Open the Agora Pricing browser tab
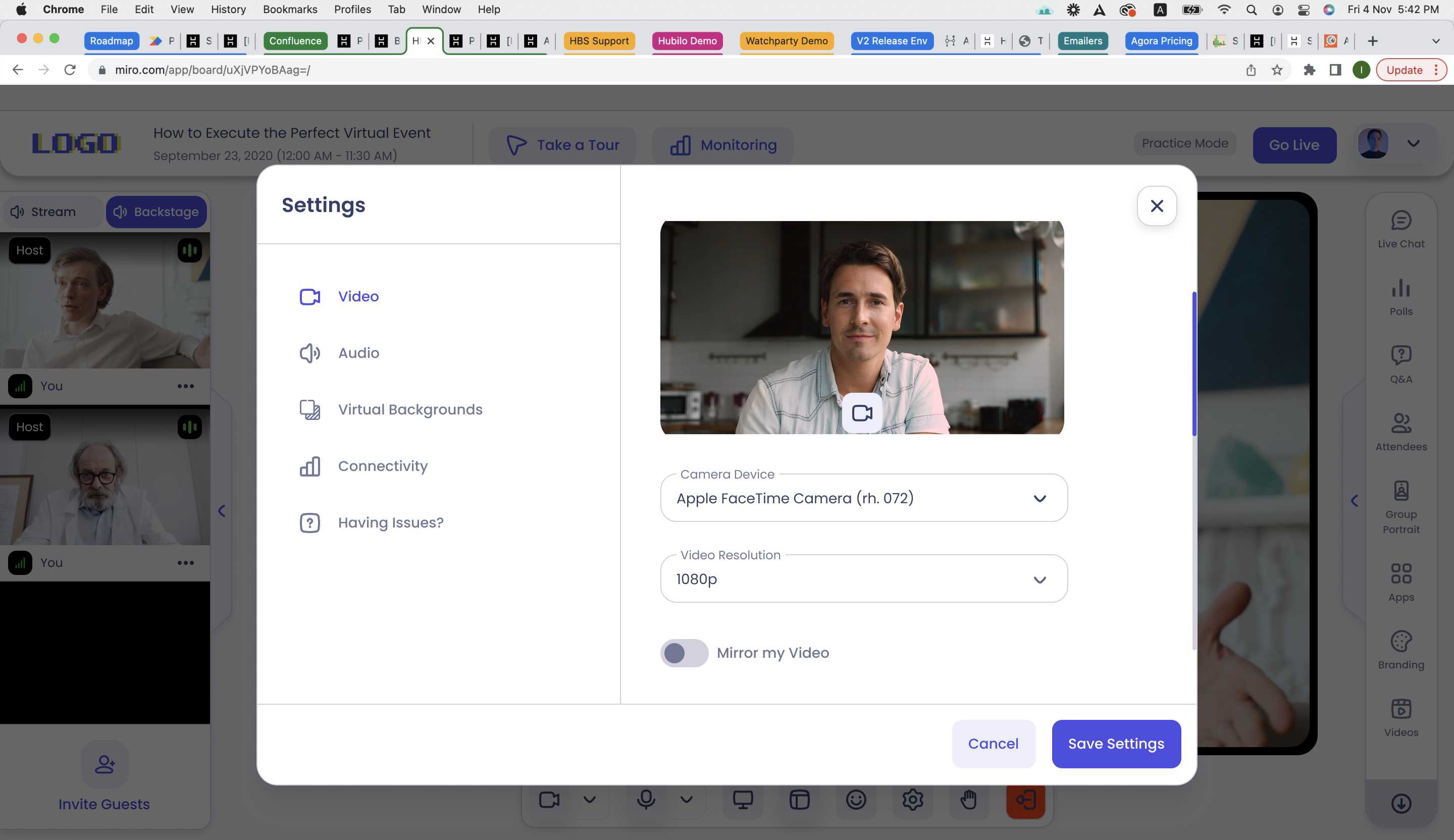Screen dimensions: 1454x840 click(x=1161, y=41)
